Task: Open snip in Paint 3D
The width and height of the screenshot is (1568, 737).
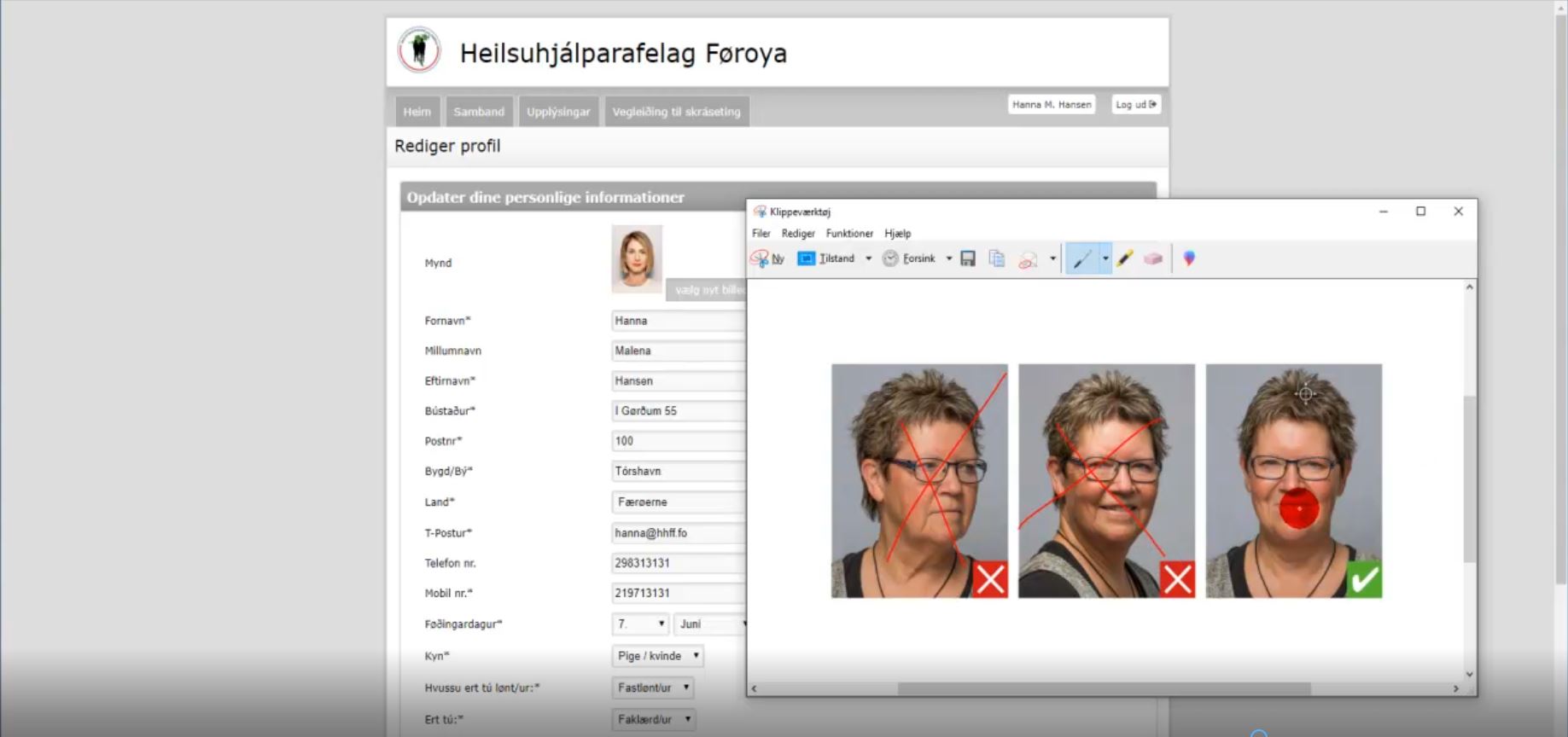Action: [1189, 258]
